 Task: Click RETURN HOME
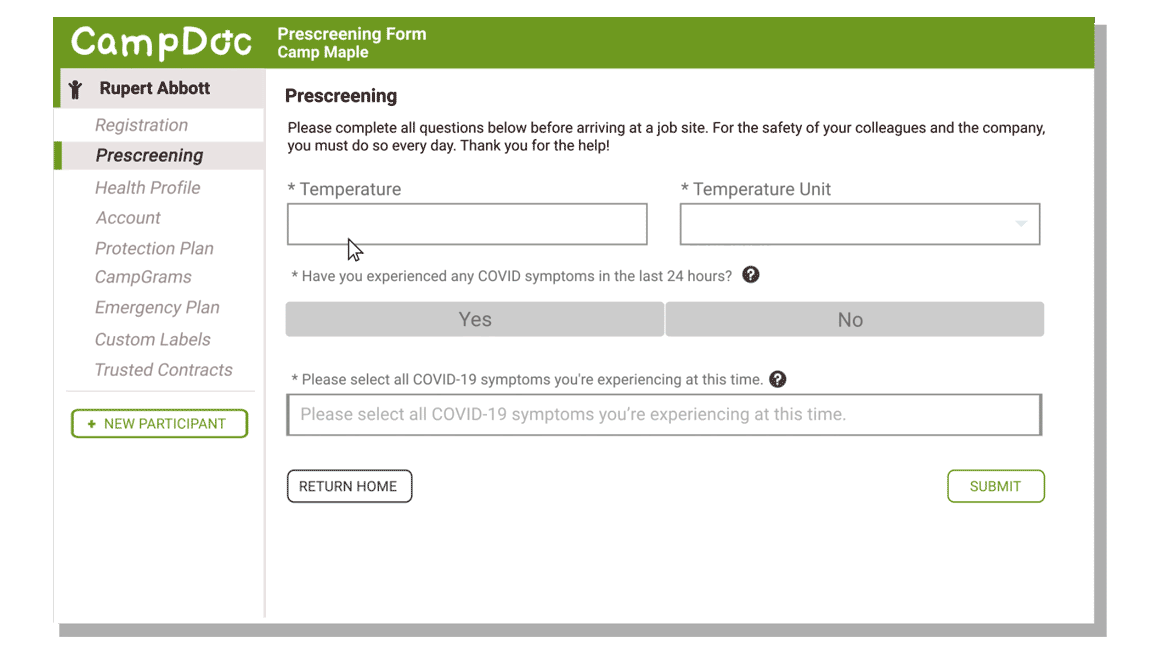[x=349, y=486]
